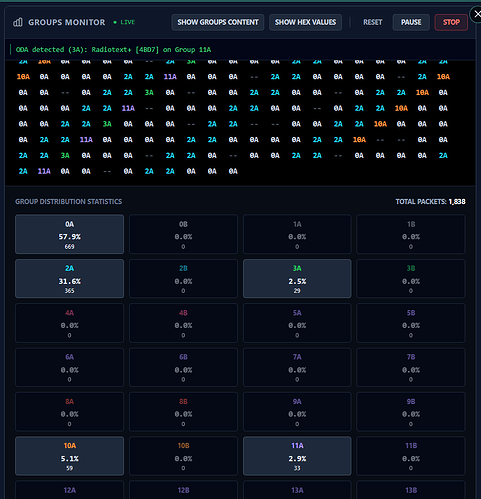481x499 pixels.
Task: Stop the groups monitor
Action: coord(451,22)
